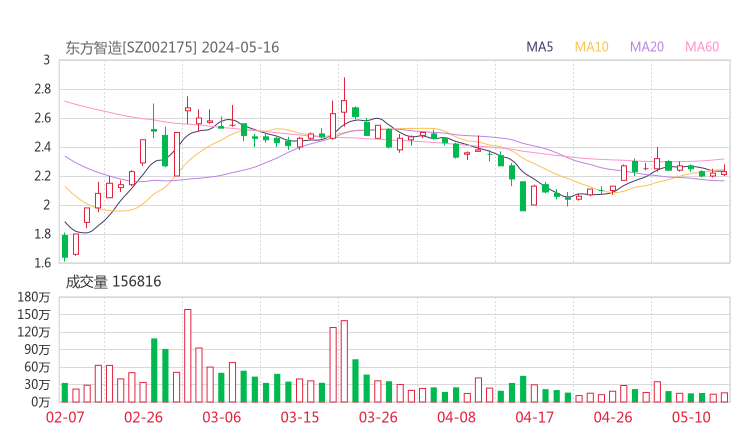The width and height of the screenshot is (740, 440).
Task: Click the volume axis label 0万
Action: [41, 402]
